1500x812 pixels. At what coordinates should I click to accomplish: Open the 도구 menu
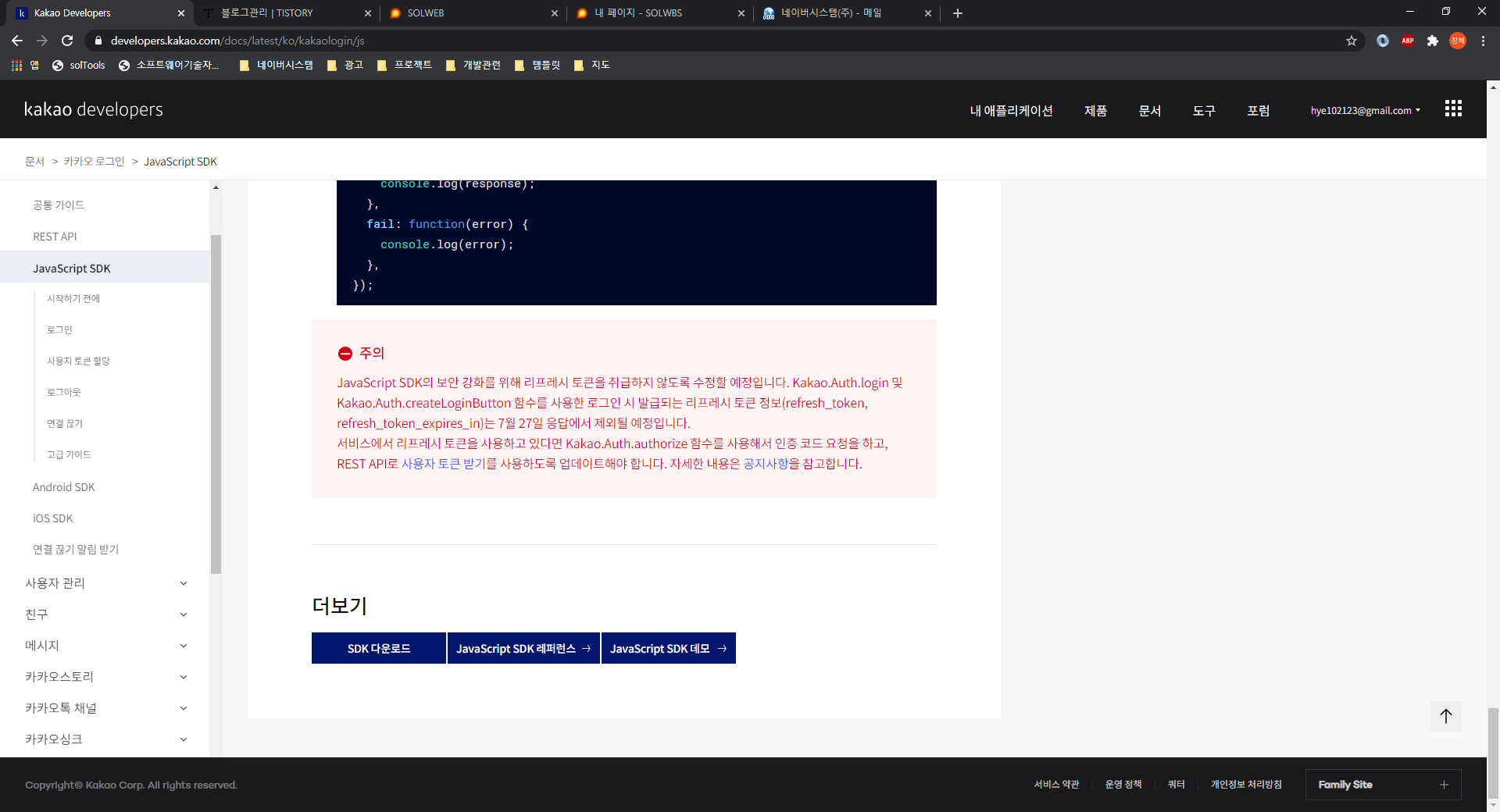[x=1204, y=111]
